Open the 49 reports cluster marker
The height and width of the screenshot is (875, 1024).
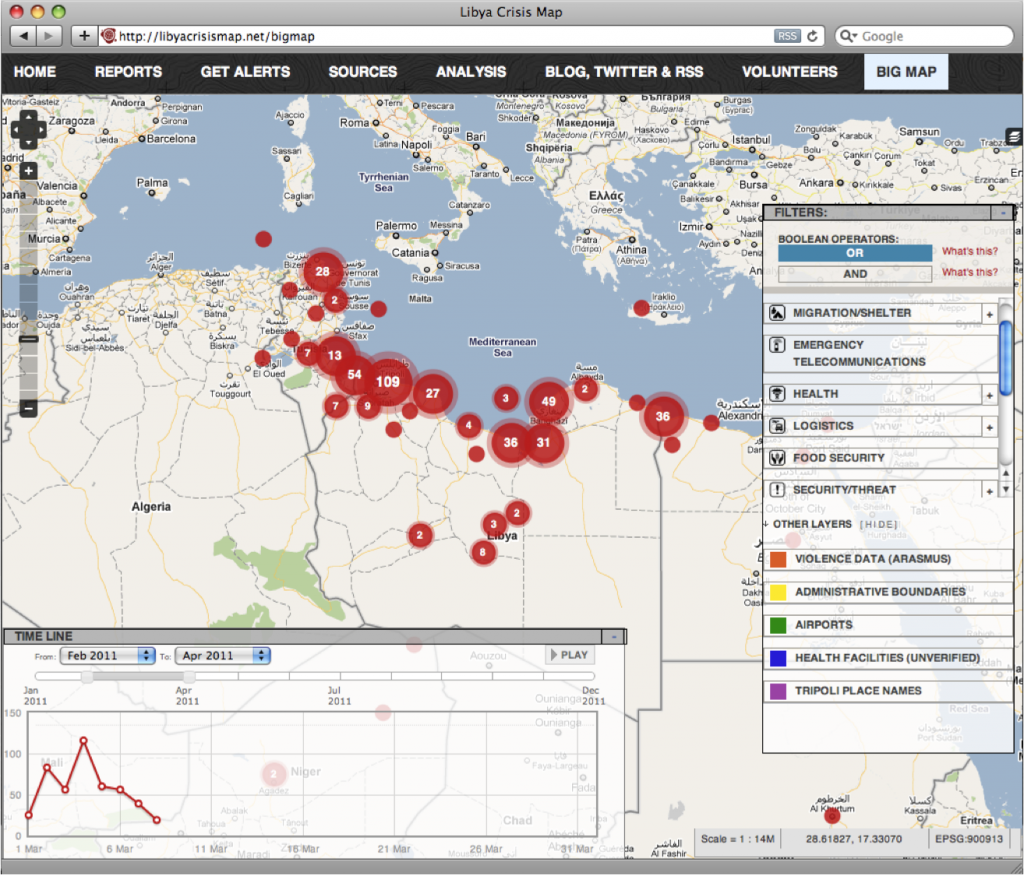(x=549, y=402)
